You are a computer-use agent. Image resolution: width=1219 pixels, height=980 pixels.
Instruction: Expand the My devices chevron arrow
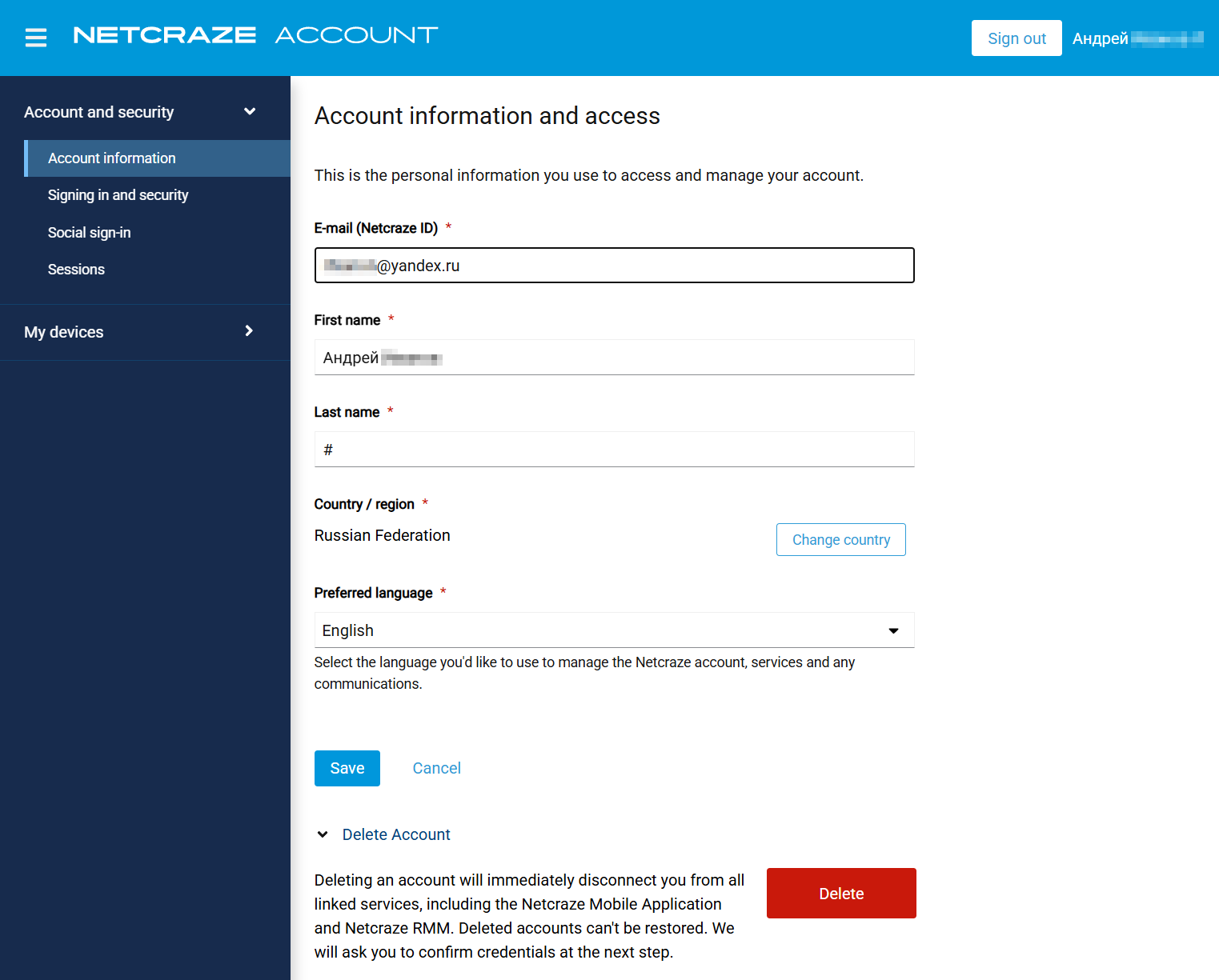coord(249,331)
